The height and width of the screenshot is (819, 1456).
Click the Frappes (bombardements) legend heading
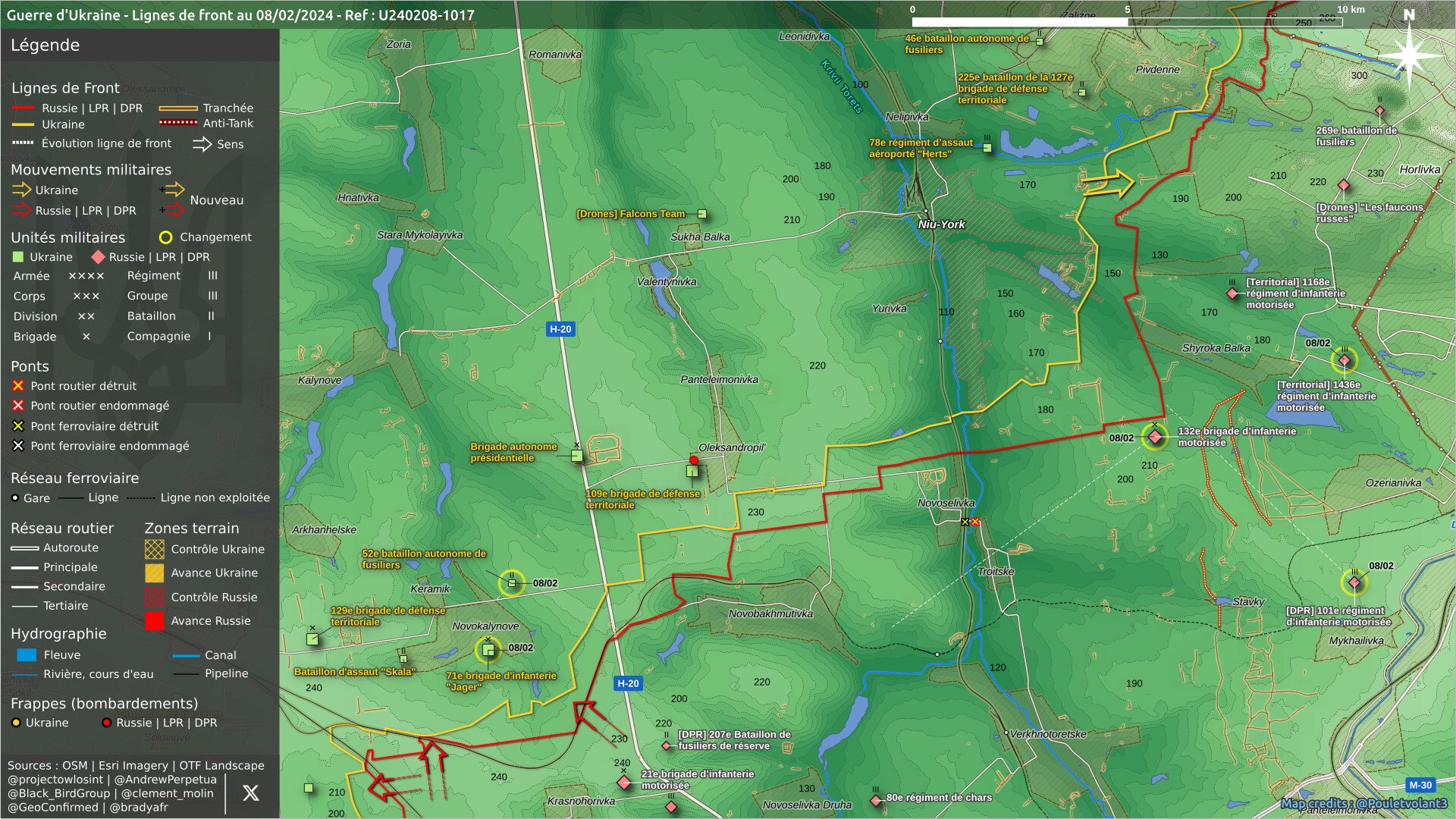click(104, 704)
